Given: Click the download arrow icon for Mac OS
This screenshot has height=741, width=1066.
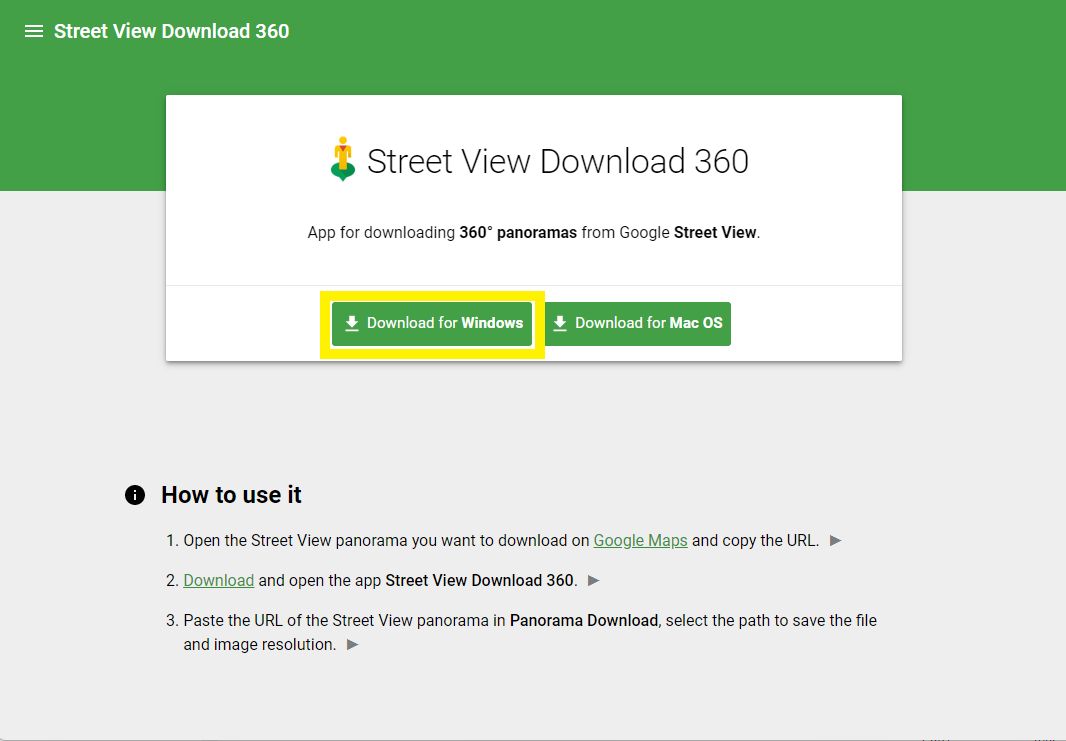Looking at the screenshot, I should click(560, 323).
